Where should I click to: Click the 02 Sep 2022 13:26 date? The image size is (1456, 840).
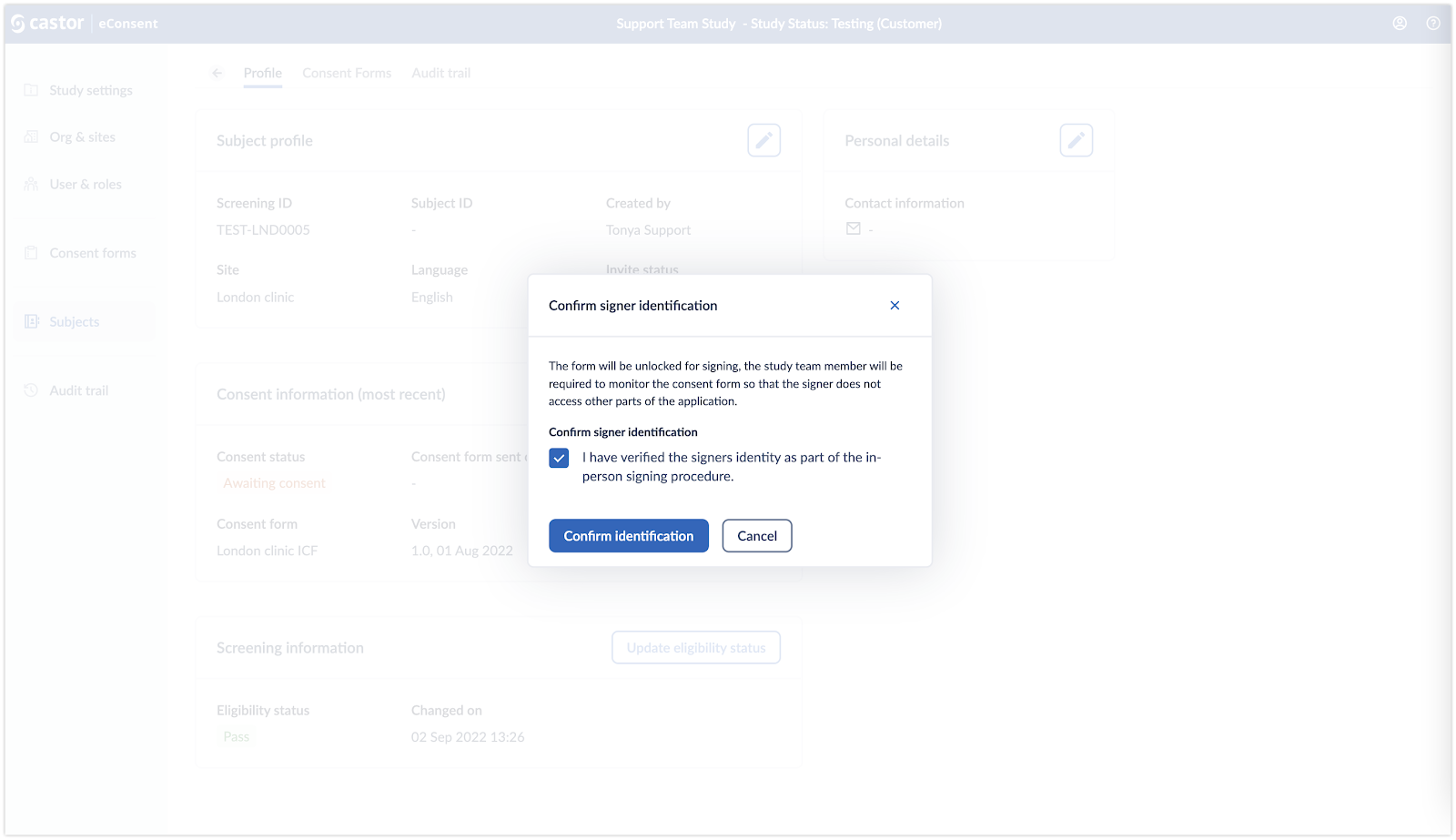(x=468, y=737)
